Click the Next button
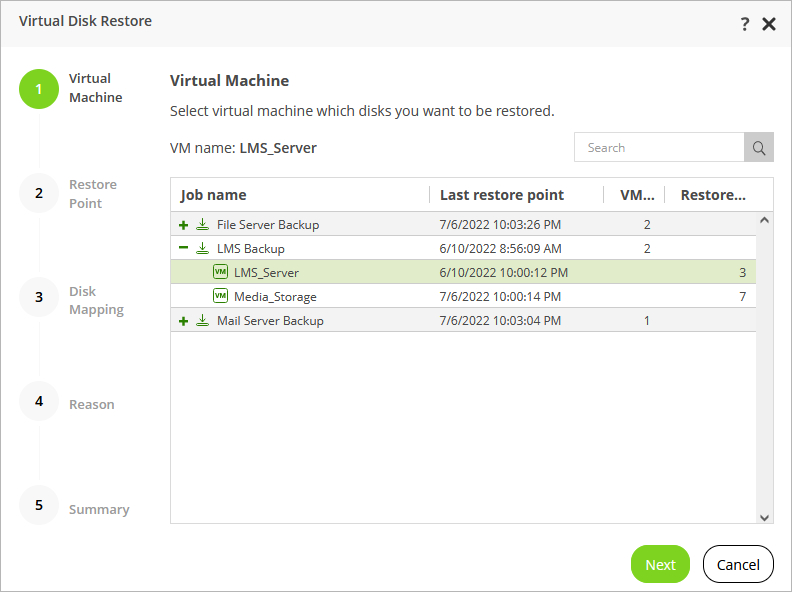This screenshot has height=592, width=792. click(x=660, y=564)
